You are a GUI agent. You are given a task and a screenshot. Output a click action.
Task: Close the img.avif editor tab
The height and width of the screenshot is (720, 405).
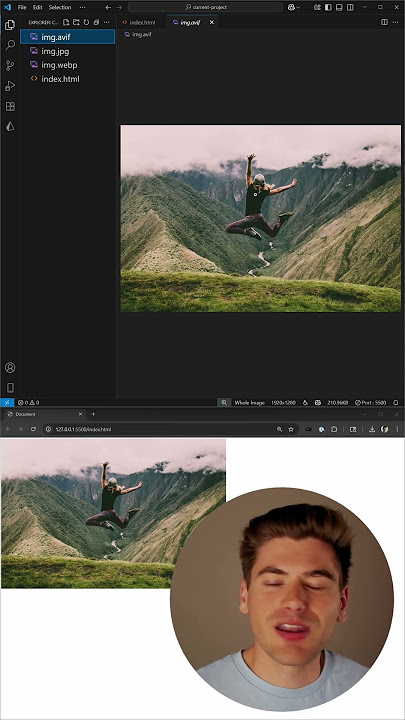tap(212, 22)
